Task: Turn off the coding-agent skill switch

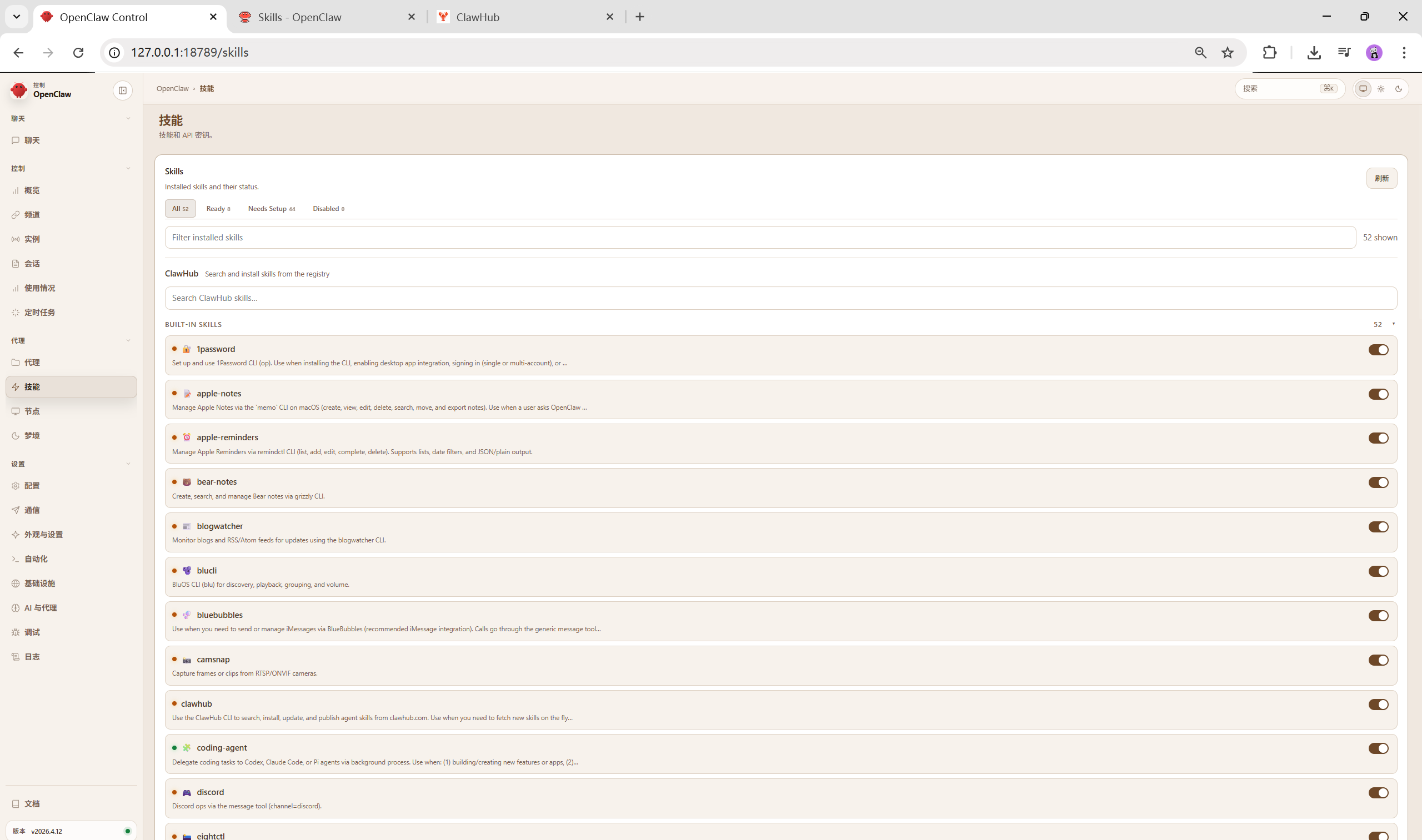Action: 1377,748
